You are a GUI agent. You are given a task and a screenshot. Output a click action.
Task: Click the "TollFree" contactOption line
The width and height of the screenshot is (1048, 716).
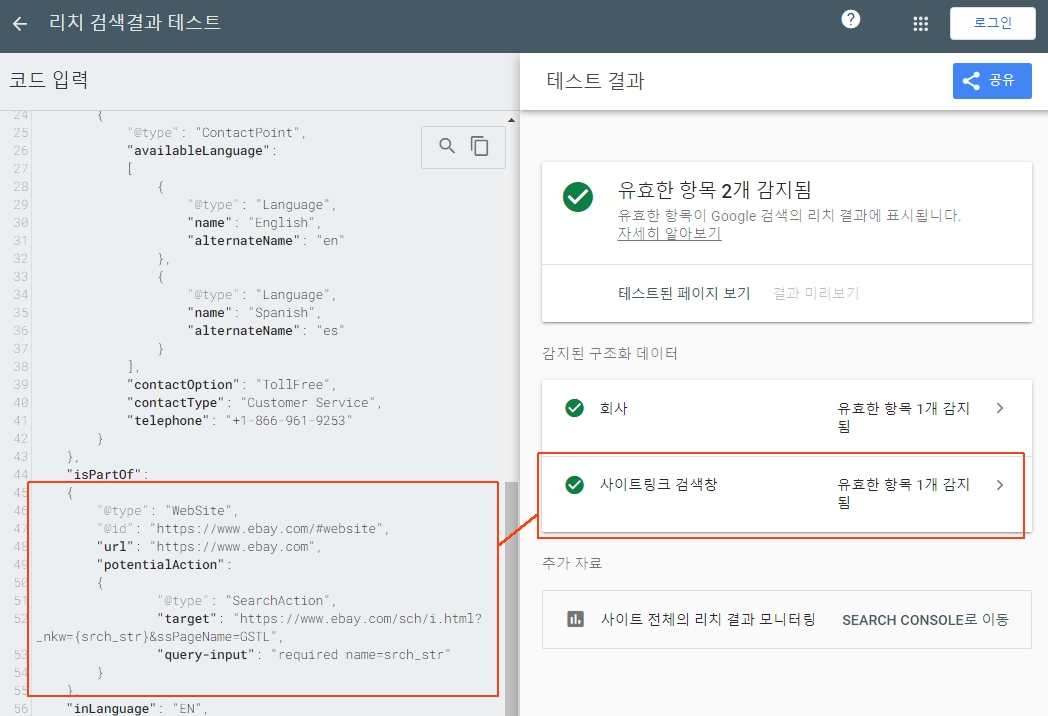point(232,384)
